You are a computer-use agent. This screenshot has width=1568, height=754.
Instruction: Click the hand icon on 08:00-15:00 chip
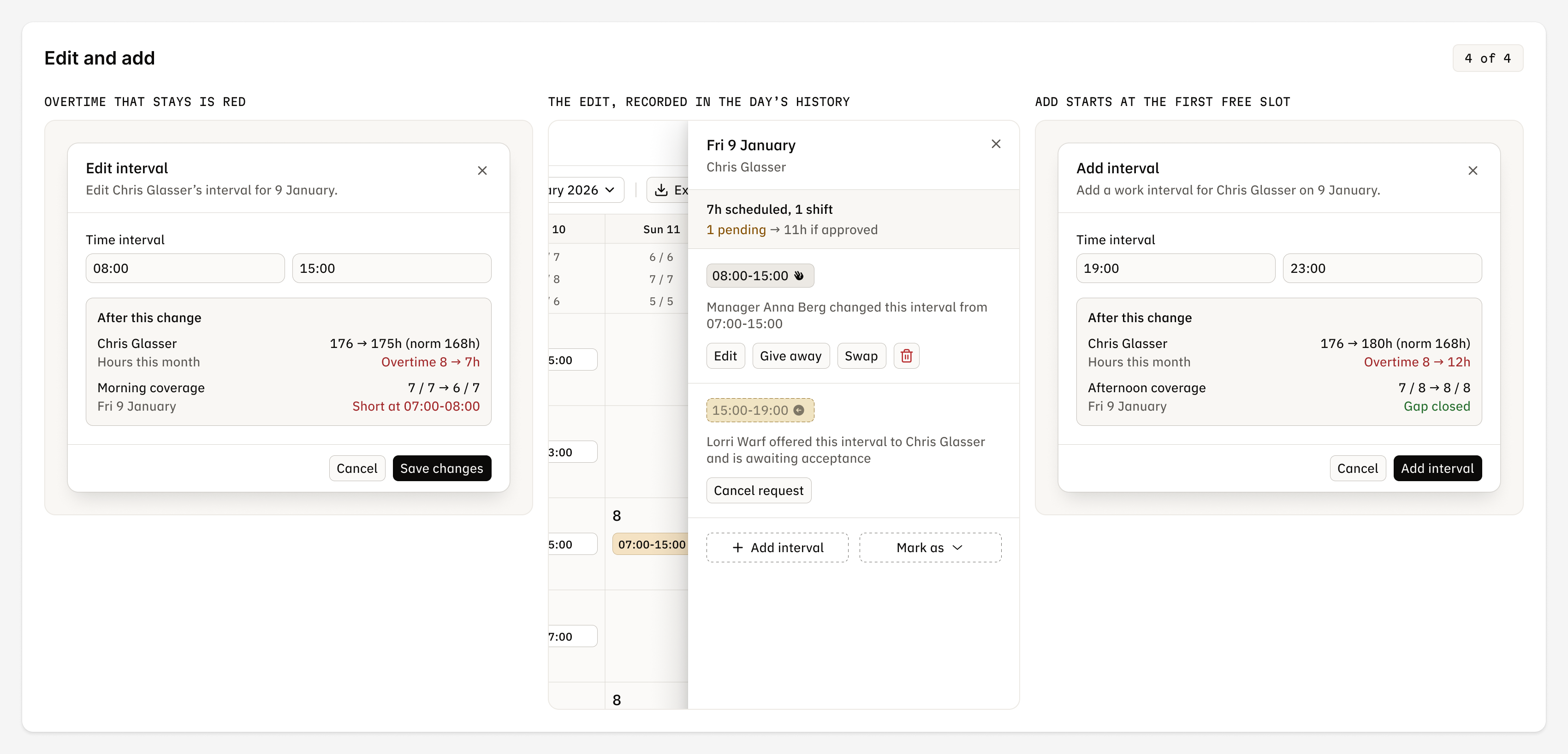pyautogui.click(x=799, y=276)
